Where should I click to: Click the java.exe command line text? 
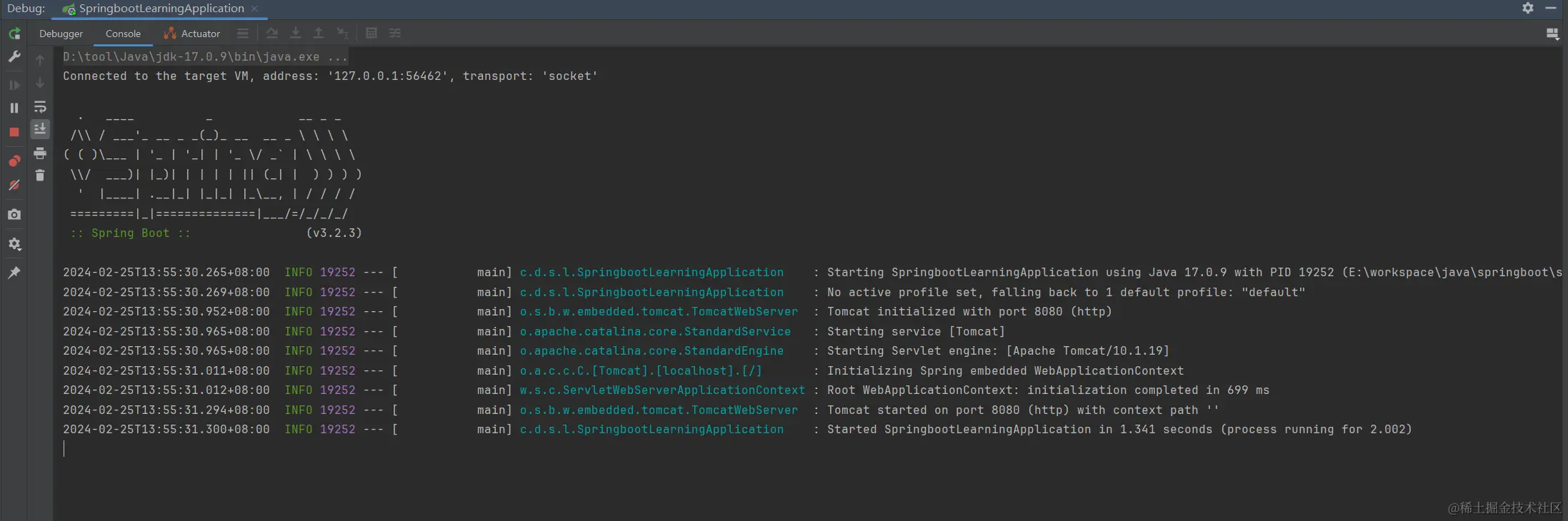pyautogui.click(x=205, y=56)
